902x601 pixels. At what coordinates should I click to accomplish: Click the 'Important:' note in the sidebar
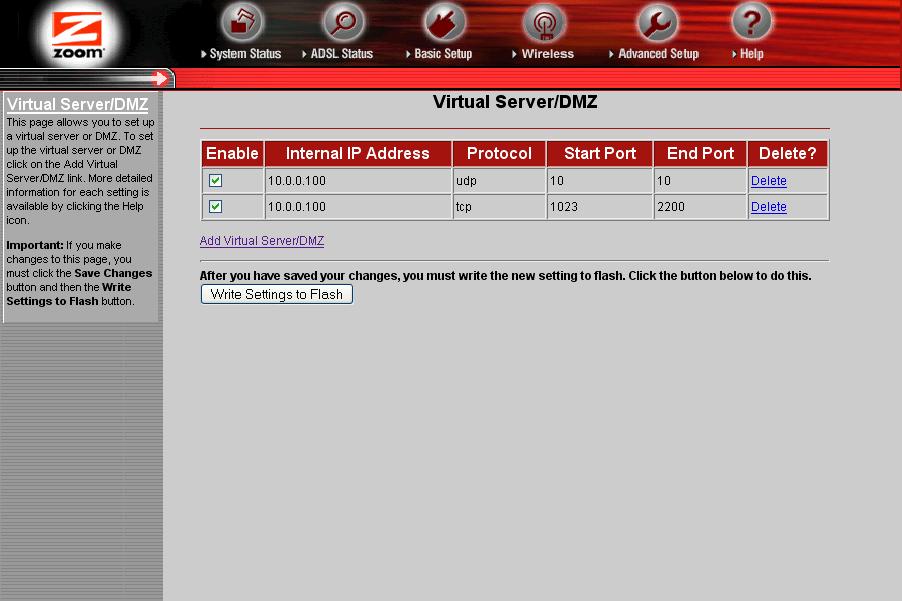point(35,245)
